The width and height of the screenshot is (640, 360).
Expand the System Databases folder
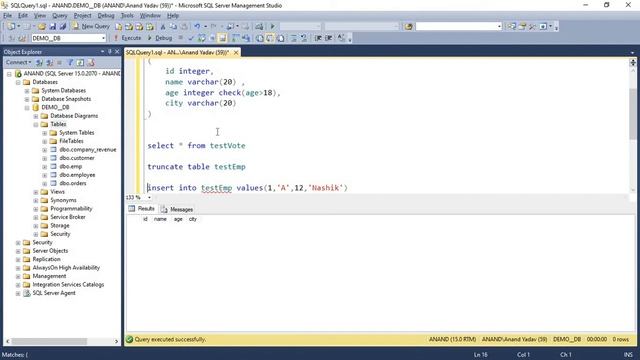(27, 91)
